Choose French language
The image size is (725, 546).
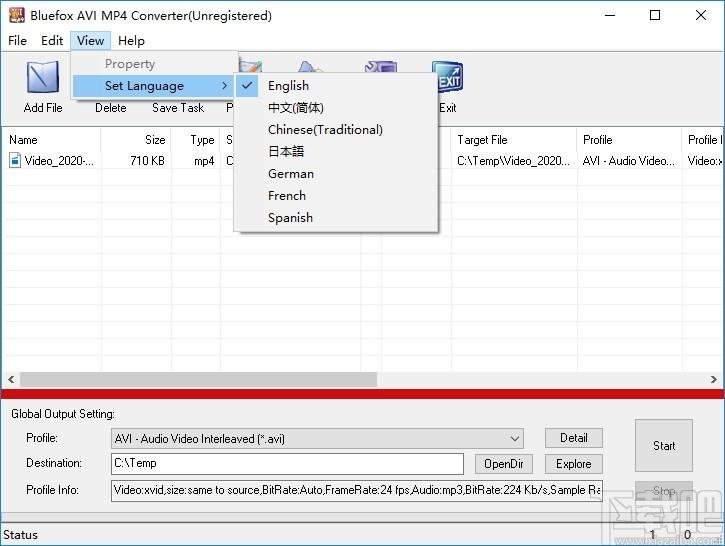(336, 196)
